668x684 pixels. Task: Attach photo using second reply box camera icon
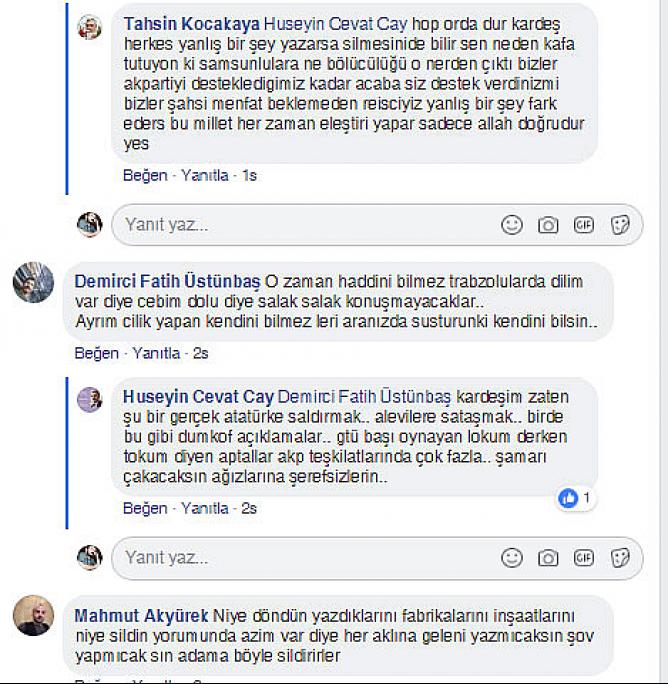[x=548, y=557]
